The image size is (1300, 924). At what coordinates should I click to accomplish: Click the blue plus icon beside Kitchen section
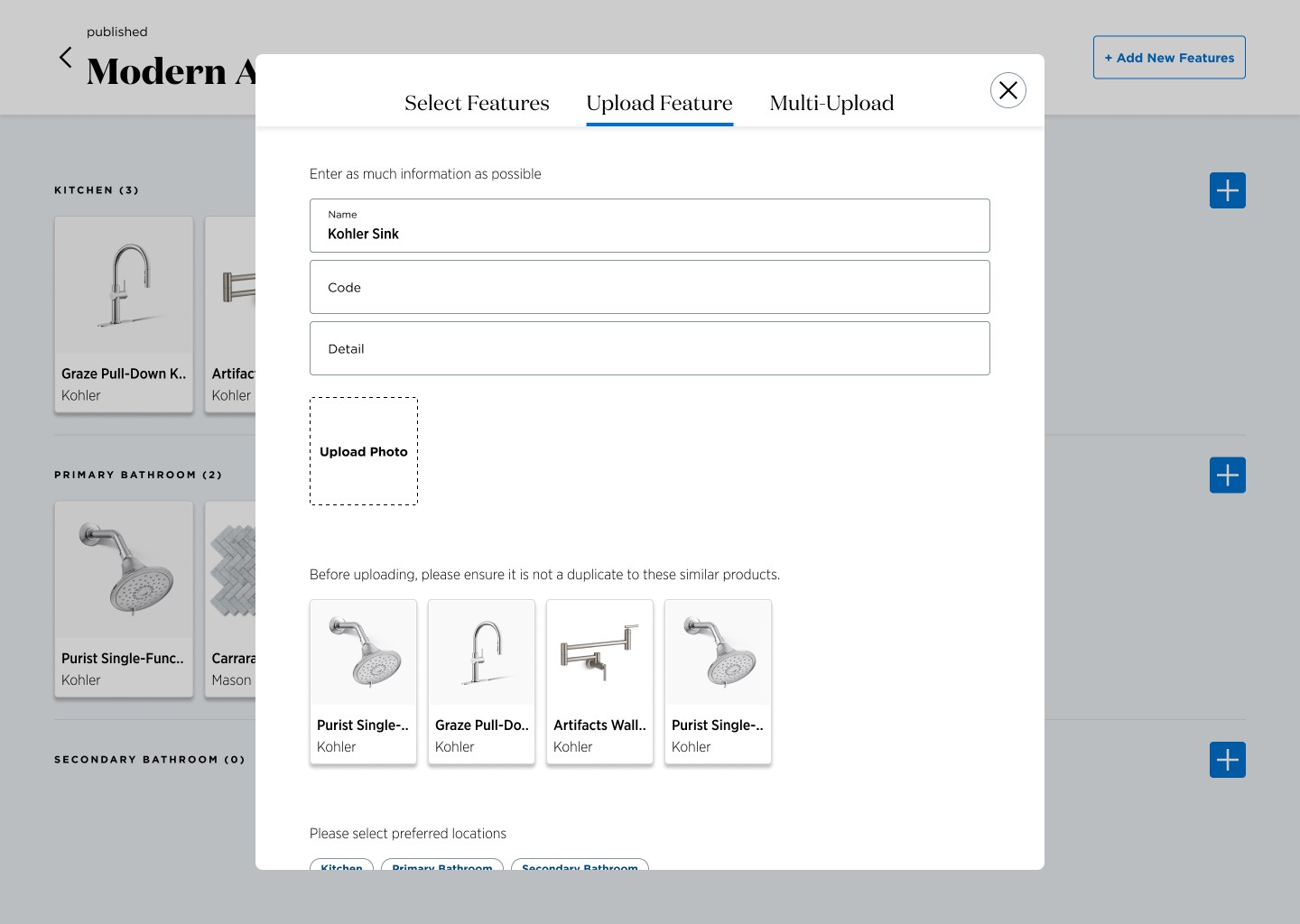point(1227,190)
